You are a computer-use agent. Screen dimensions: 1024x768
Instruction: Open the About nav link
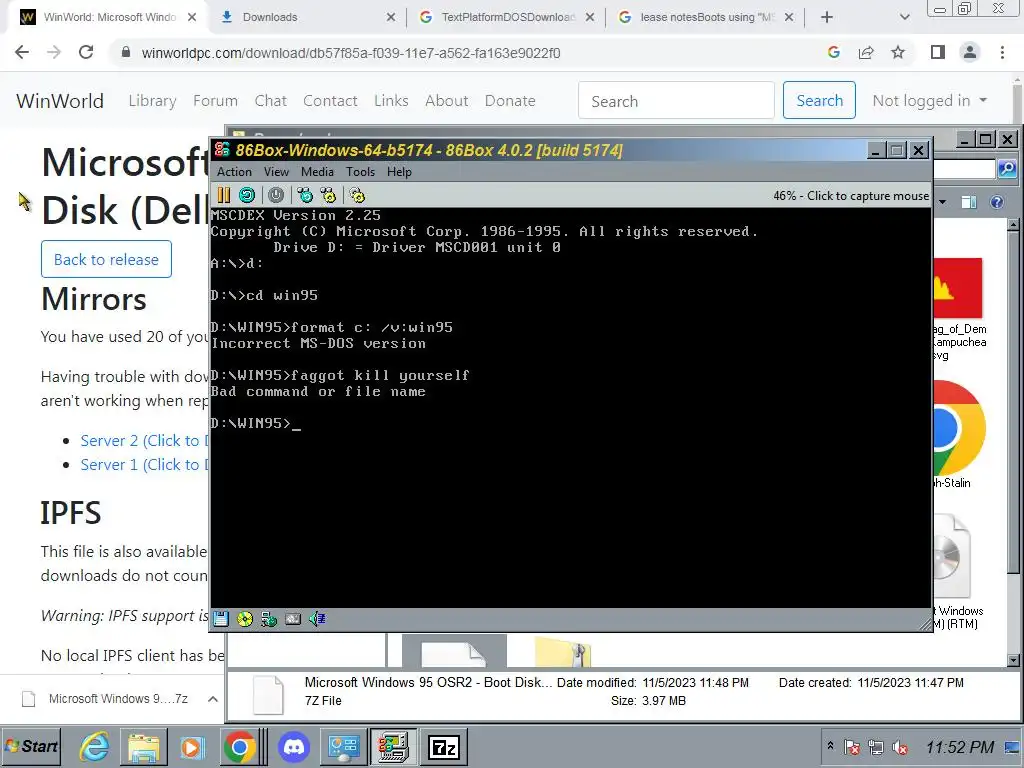coord(447,101)
